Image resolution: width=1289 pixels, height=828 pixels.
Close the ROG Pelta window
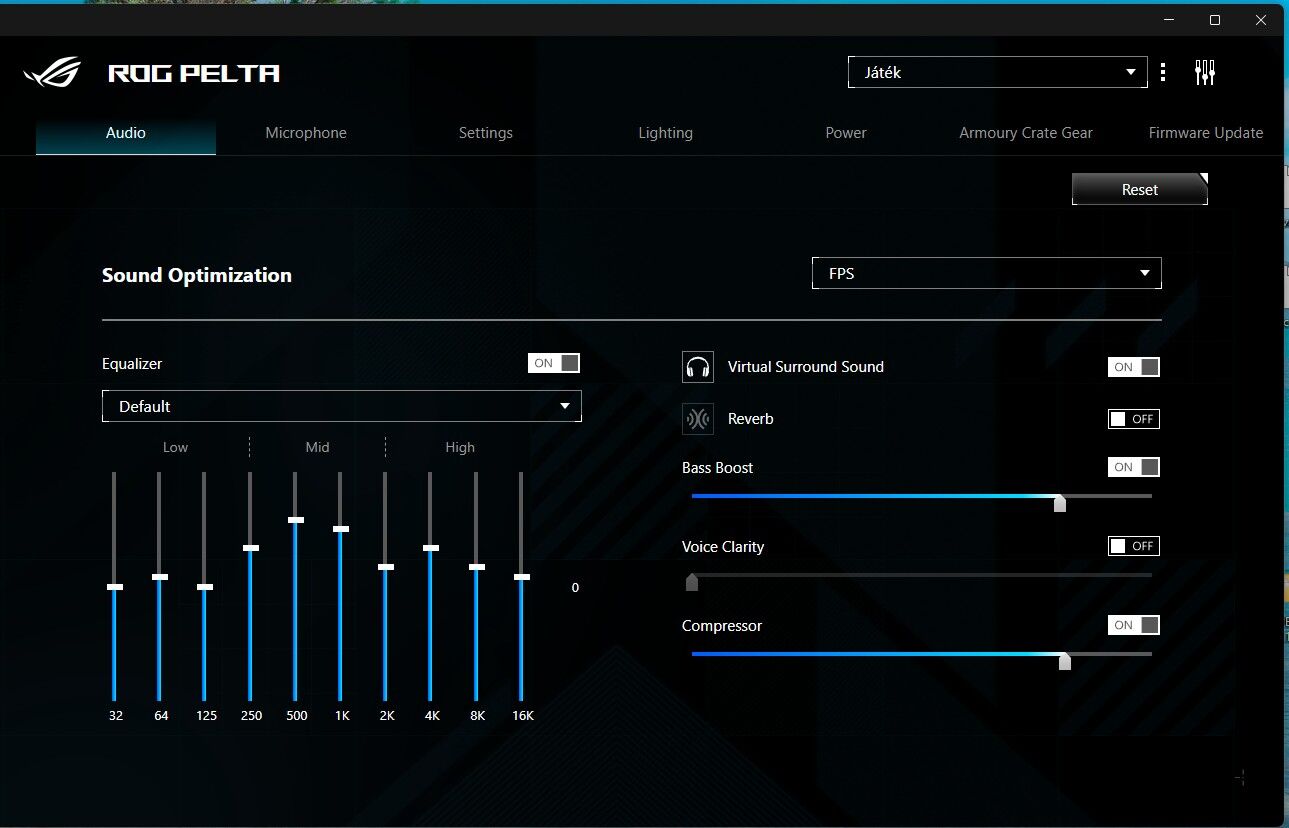(1260, 20)
